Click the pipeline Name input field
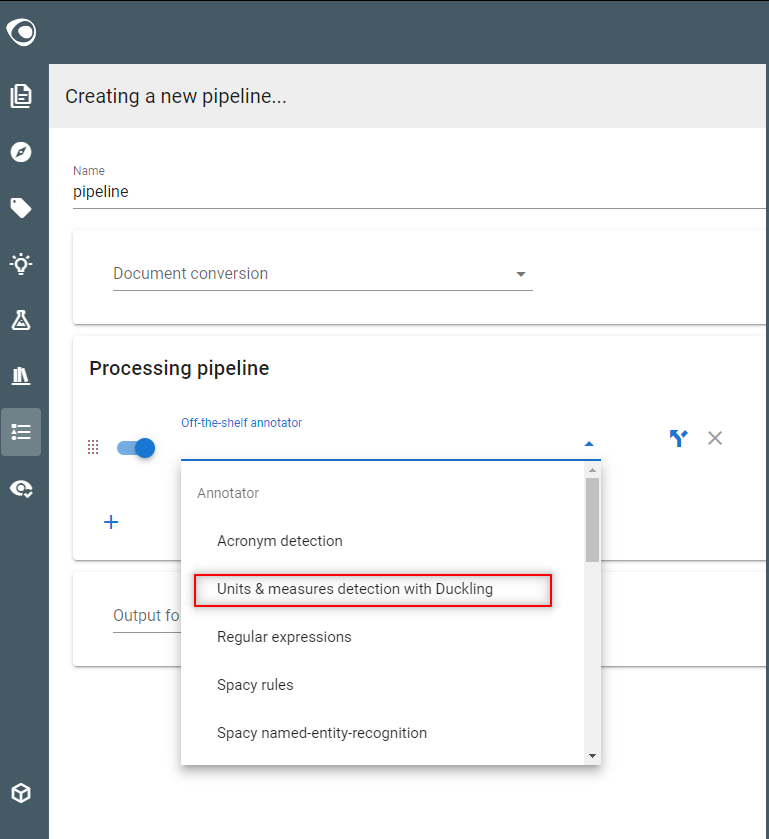 [x=419, y=192]
